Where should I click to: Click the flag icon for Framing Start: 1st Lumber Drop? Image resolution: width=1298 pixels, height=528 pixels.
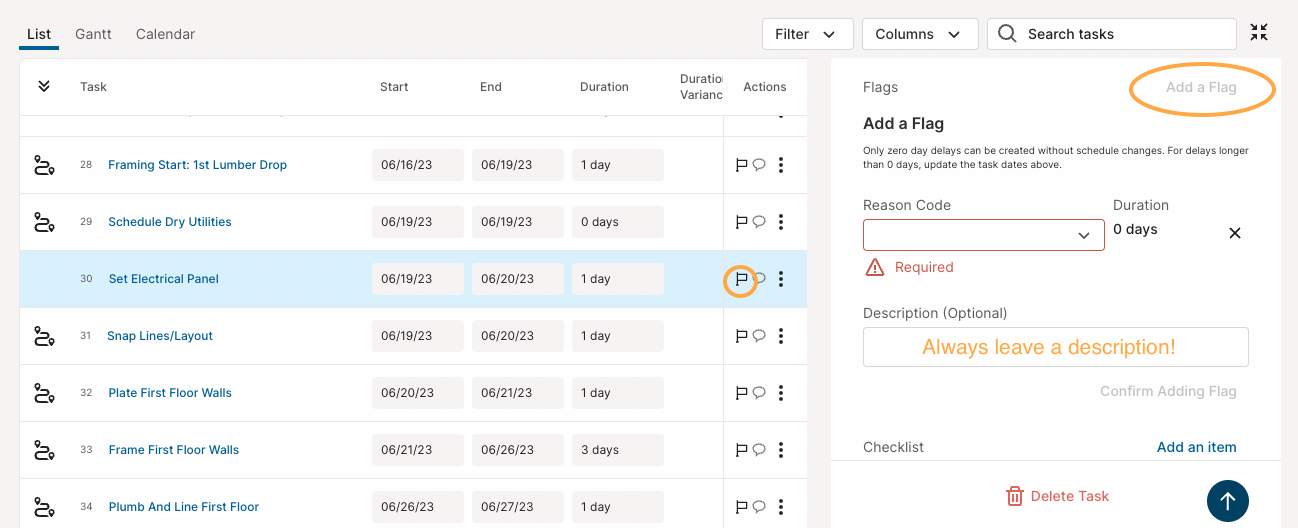(742, 165)
